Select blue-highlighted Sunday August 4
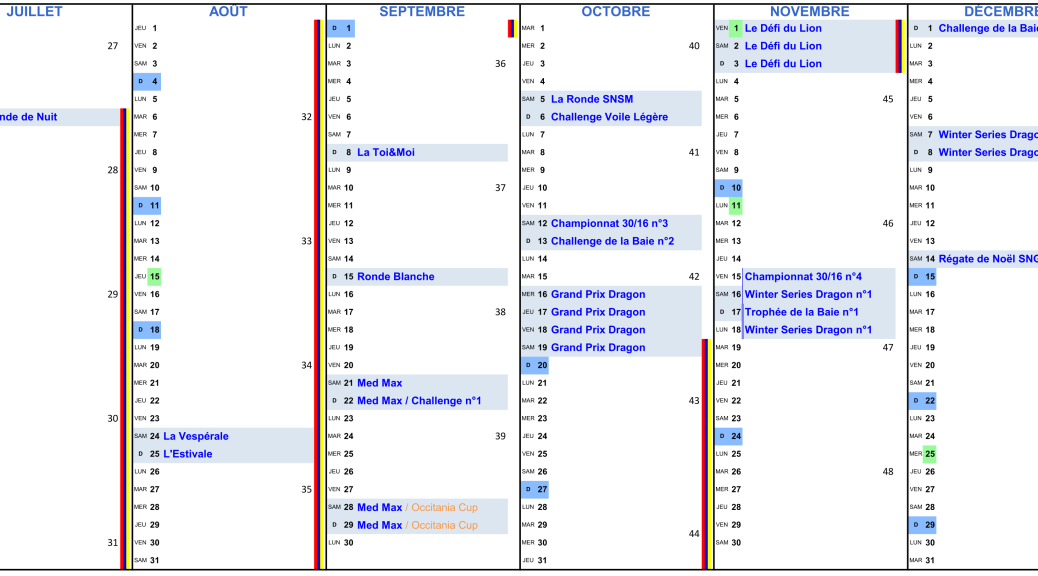This screenshot has height=576, width=1038. click(x=147, y=81)
